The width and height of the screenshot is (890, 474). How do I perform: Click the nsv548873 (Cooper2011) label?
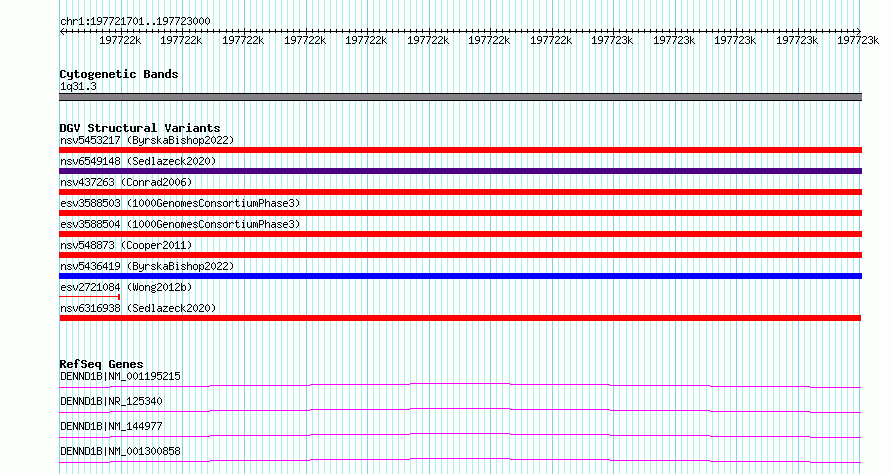126,245
